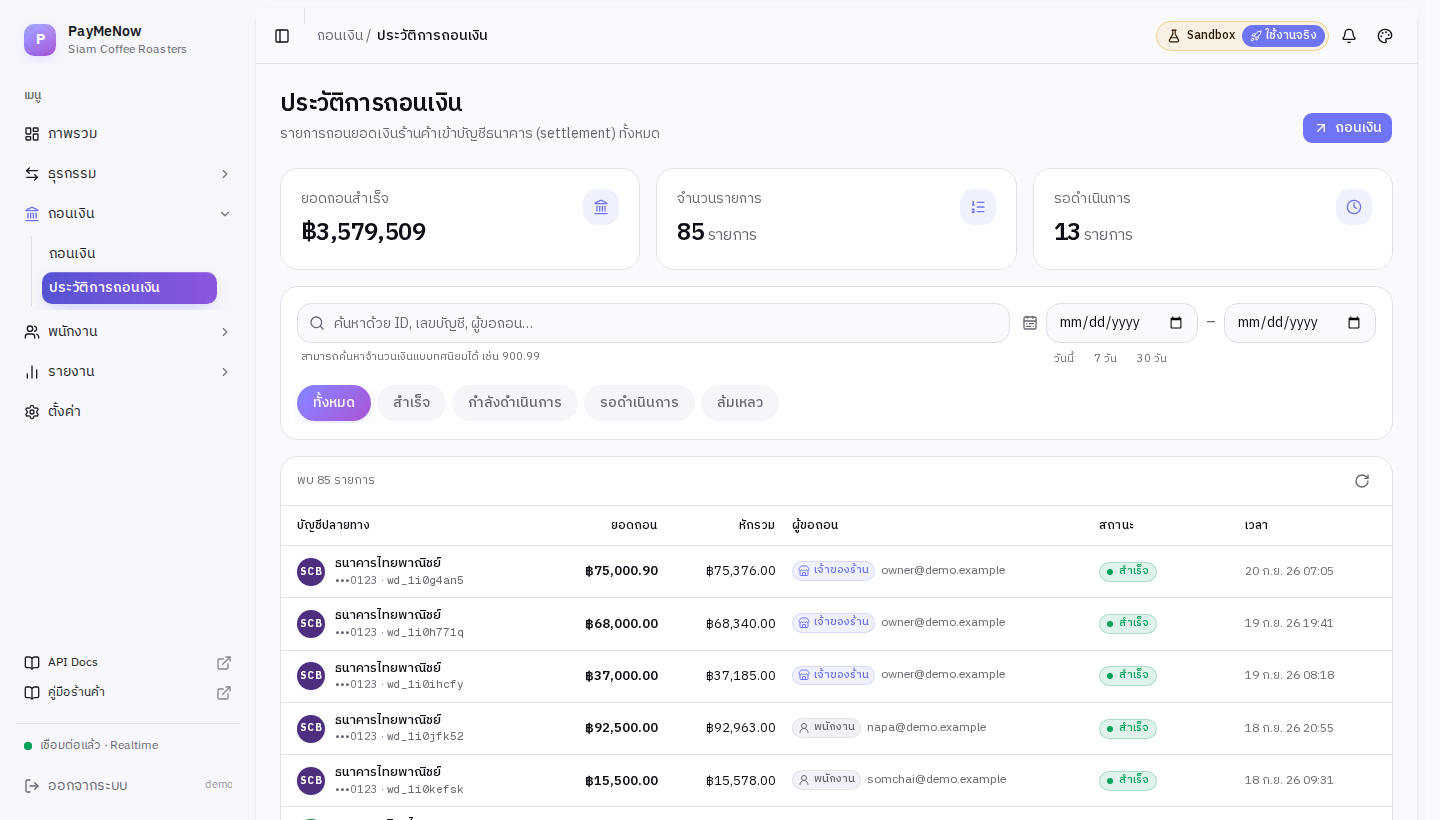Viewport: 1440px width, 820px height.
Task: Click the list icon in จำนวนรายการ card
Action: (x=978, y=207)
